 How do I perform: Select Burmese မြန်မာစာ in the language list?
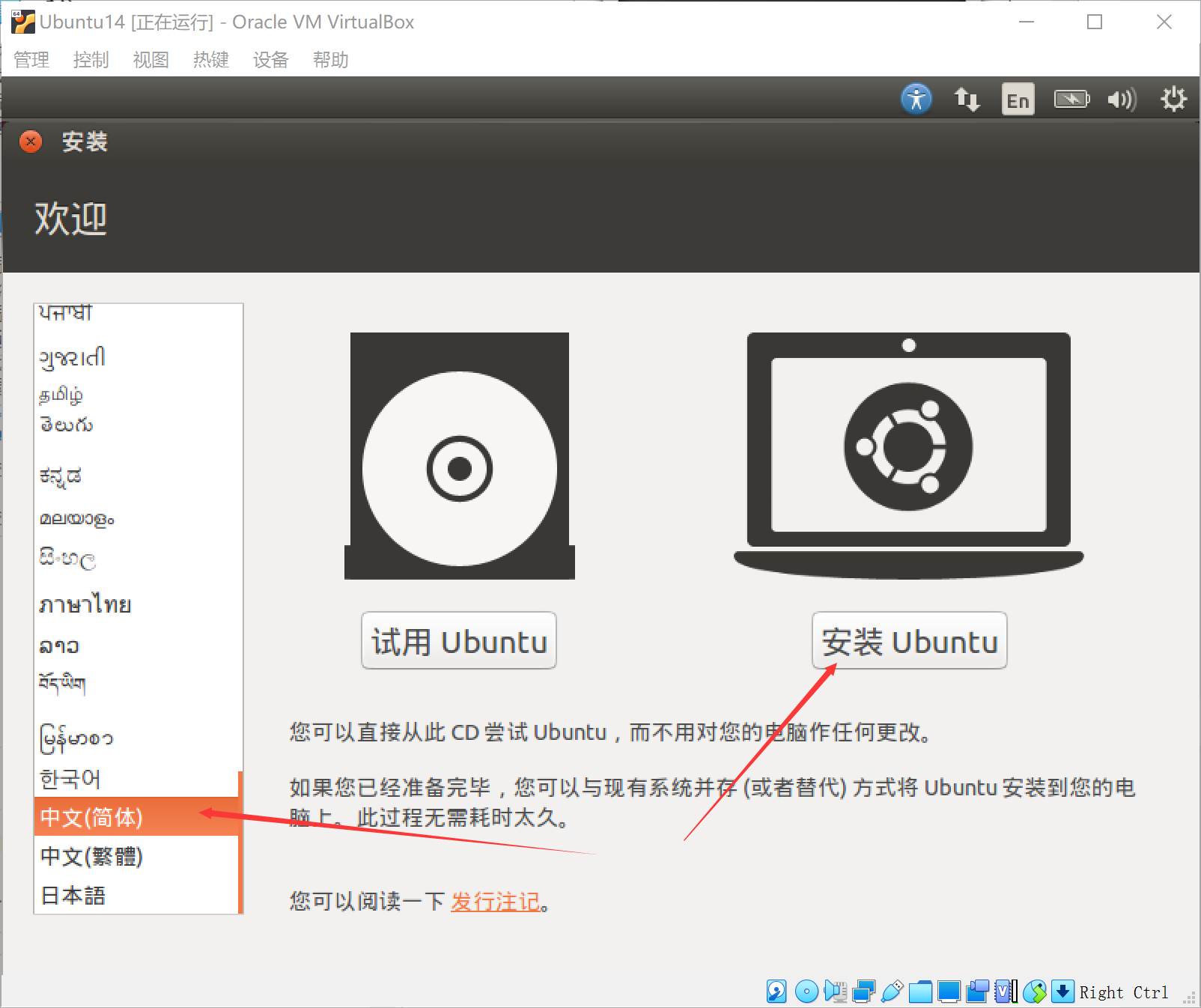136,738
